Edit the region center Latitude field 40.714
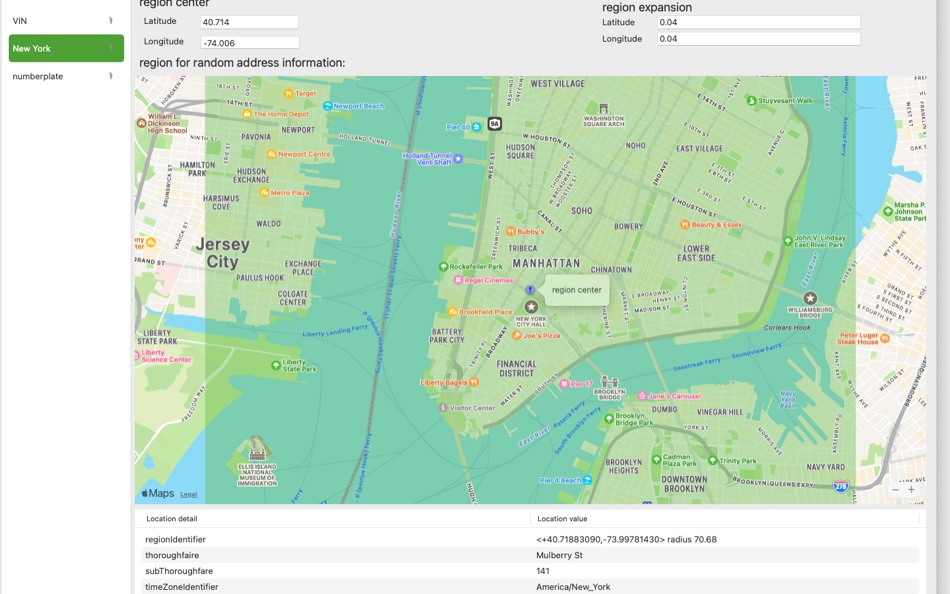950x594 pixels. [249, 22]
